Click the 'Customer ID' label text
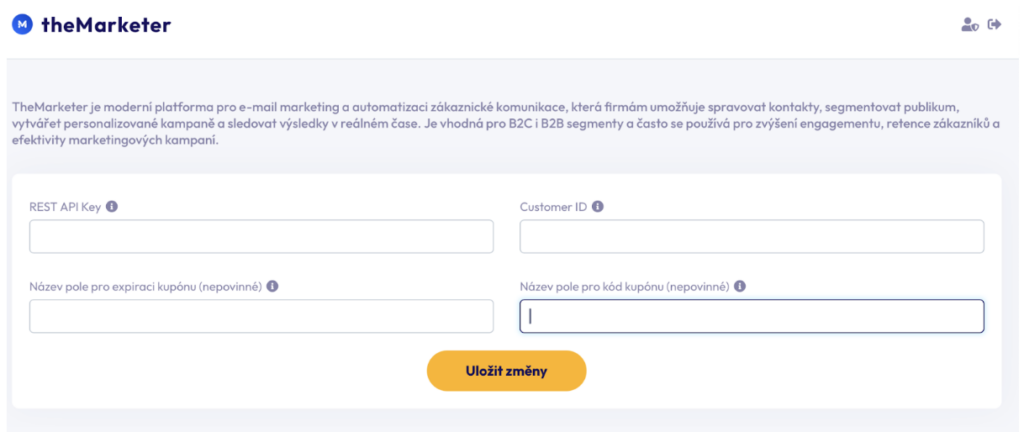Image resolution: width=1024 pixels, height=432 pixels. 553,207
